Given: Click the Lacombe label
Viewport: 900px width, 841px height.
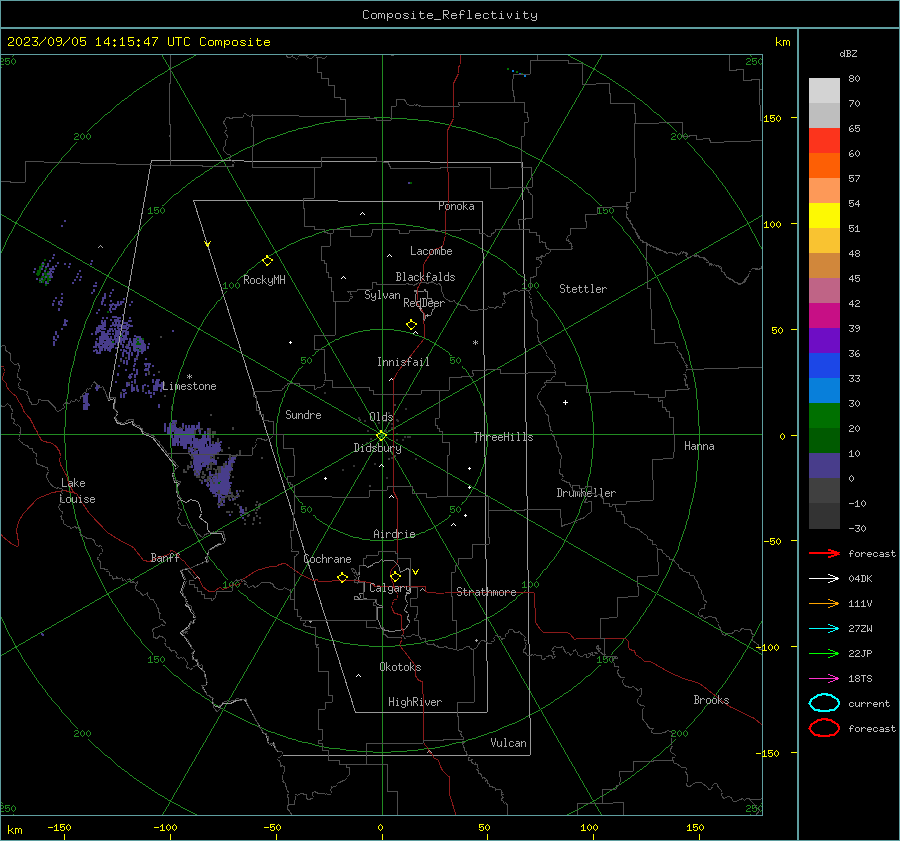Looking at the screenshot, I should [431, 251].
